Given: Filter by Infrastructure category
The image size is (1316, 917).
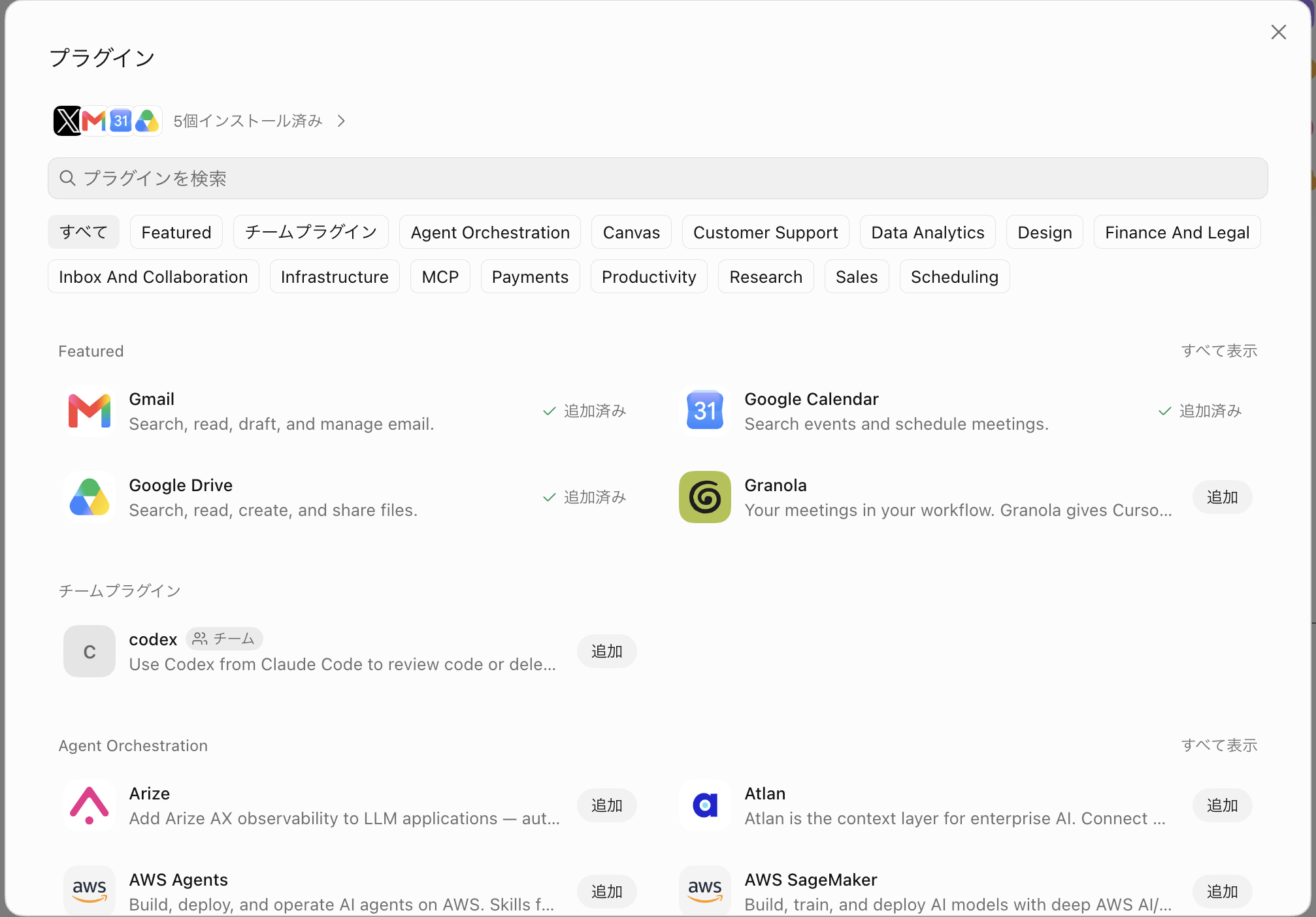Looking at the screenshot, I should coord(335,276).
